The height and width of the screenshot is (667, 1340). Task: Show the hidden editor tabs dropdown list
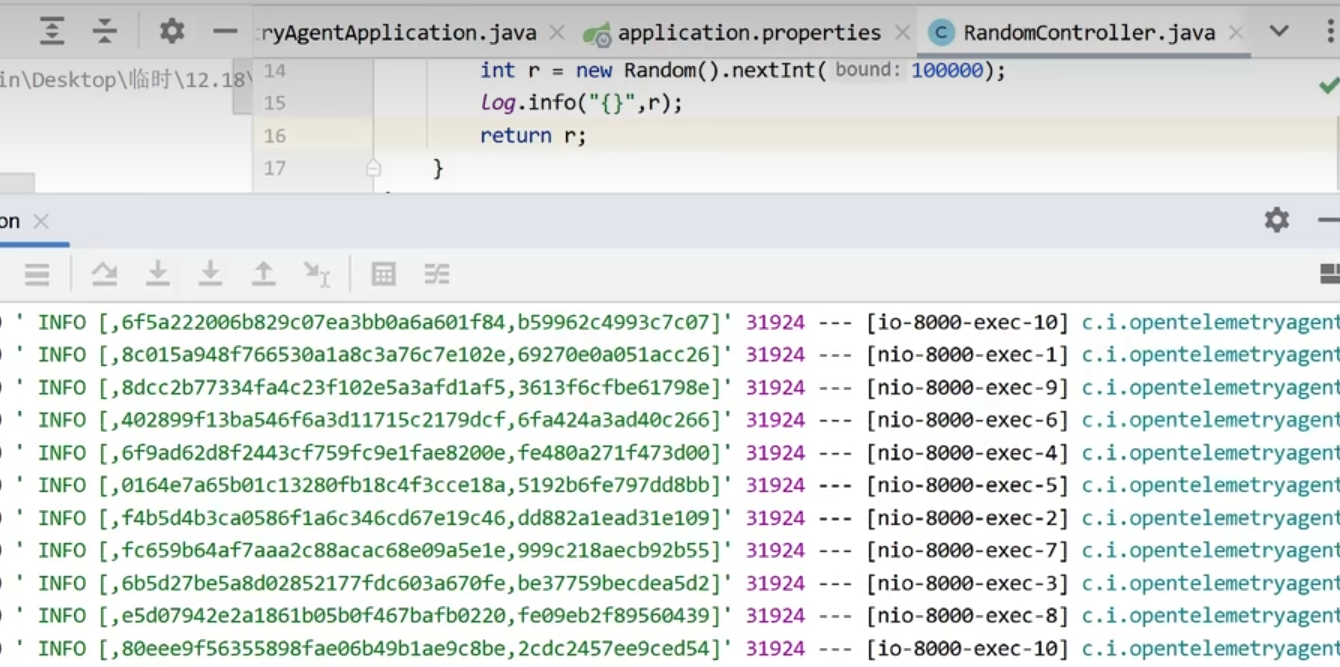coord(1279,32)
